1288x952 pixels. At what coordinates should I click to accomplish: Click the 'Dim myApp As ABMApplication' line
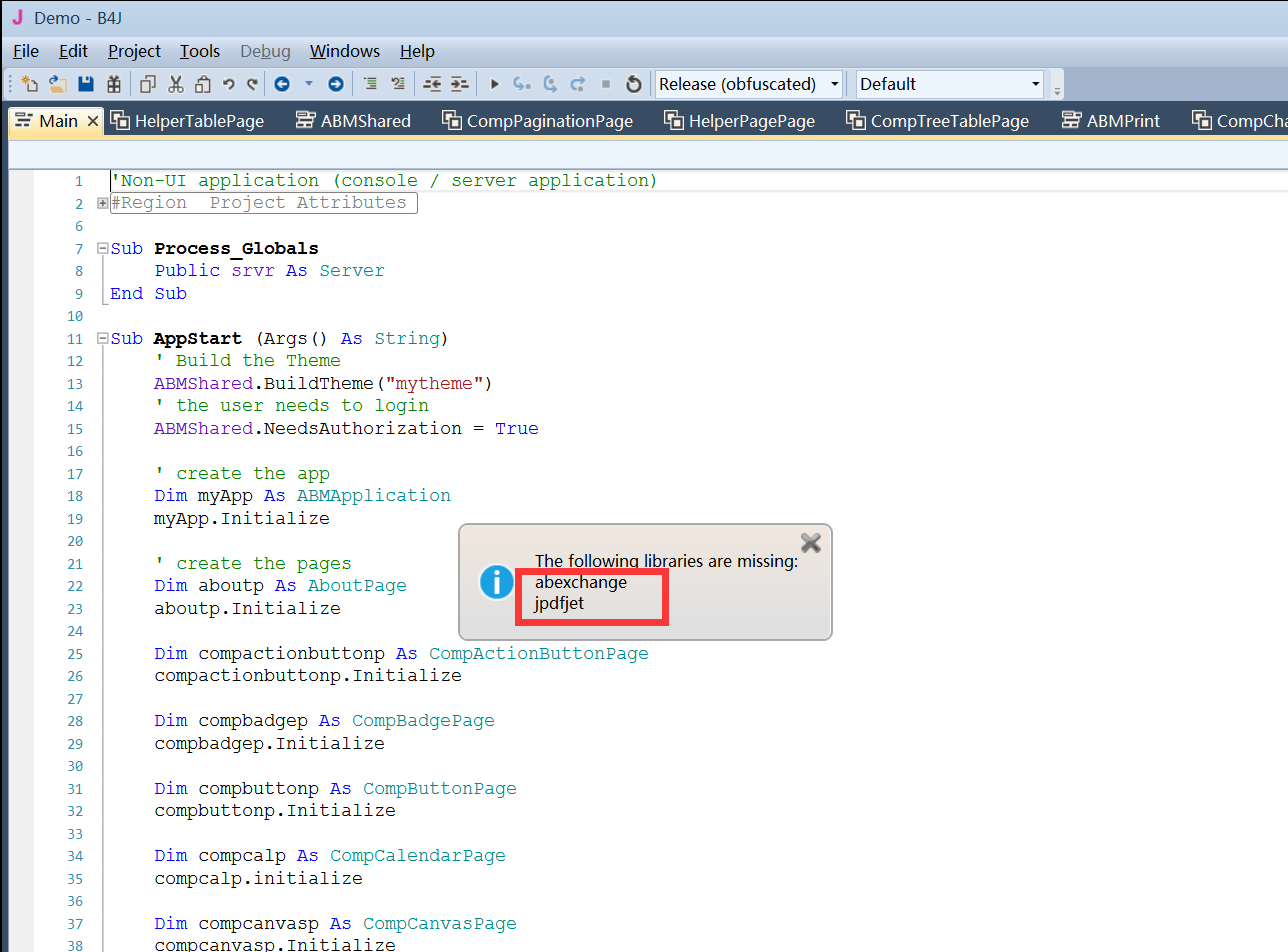click(x=302, y=496)
